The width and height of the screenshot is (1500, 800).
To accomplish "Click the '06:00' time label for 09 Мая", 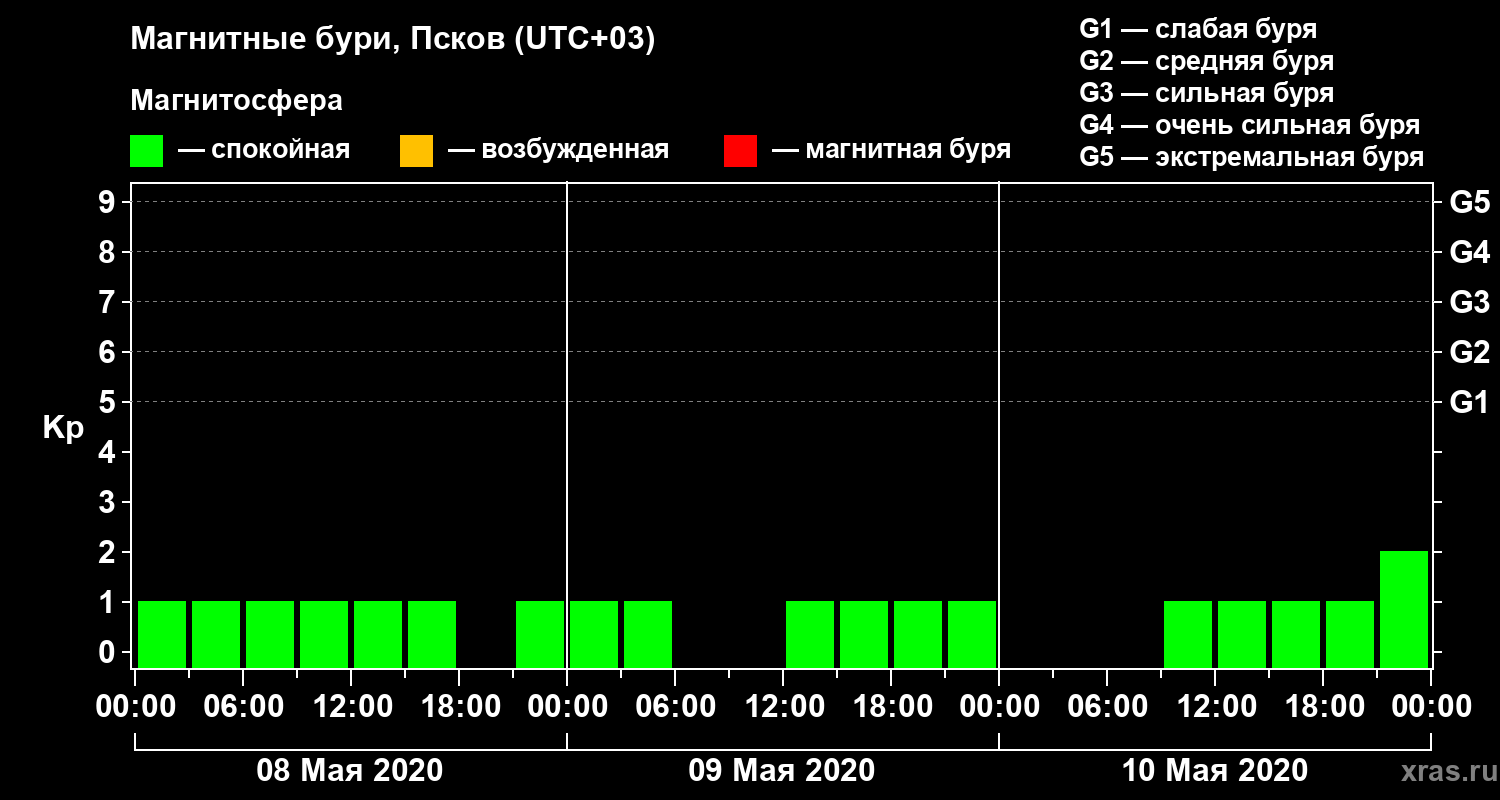I will (674, 707).
